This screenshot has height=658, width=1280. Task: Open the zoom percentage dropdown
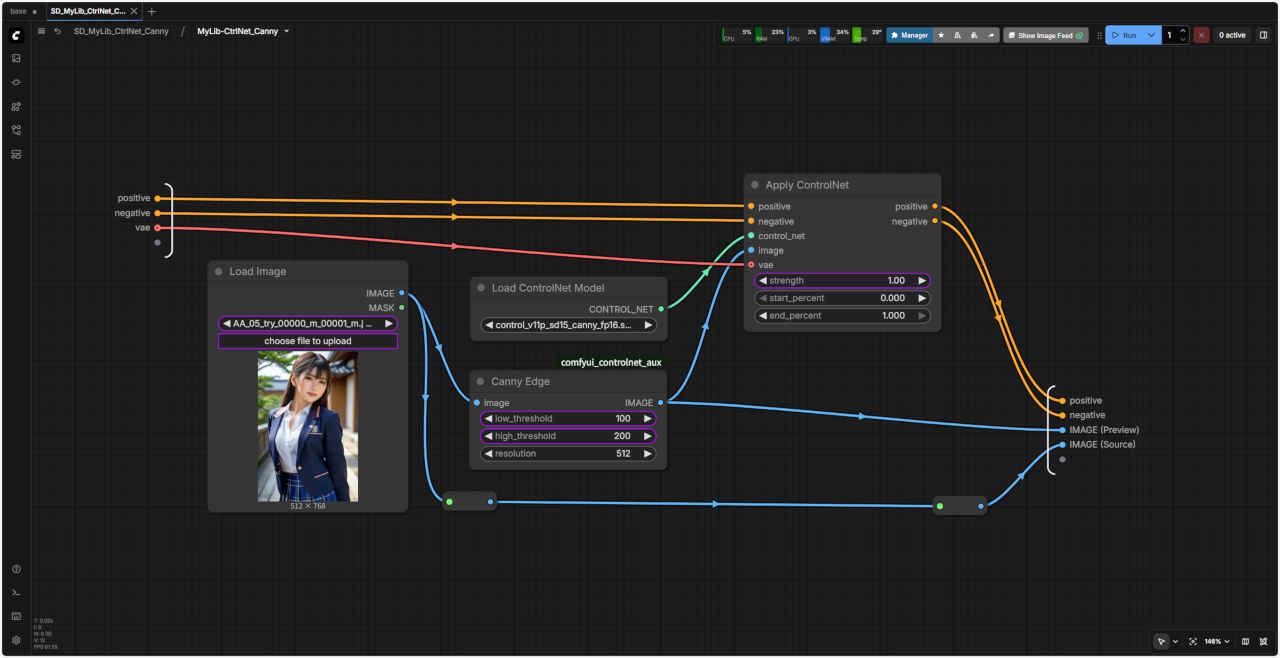pyautogui.click(x=1216, y=641)
